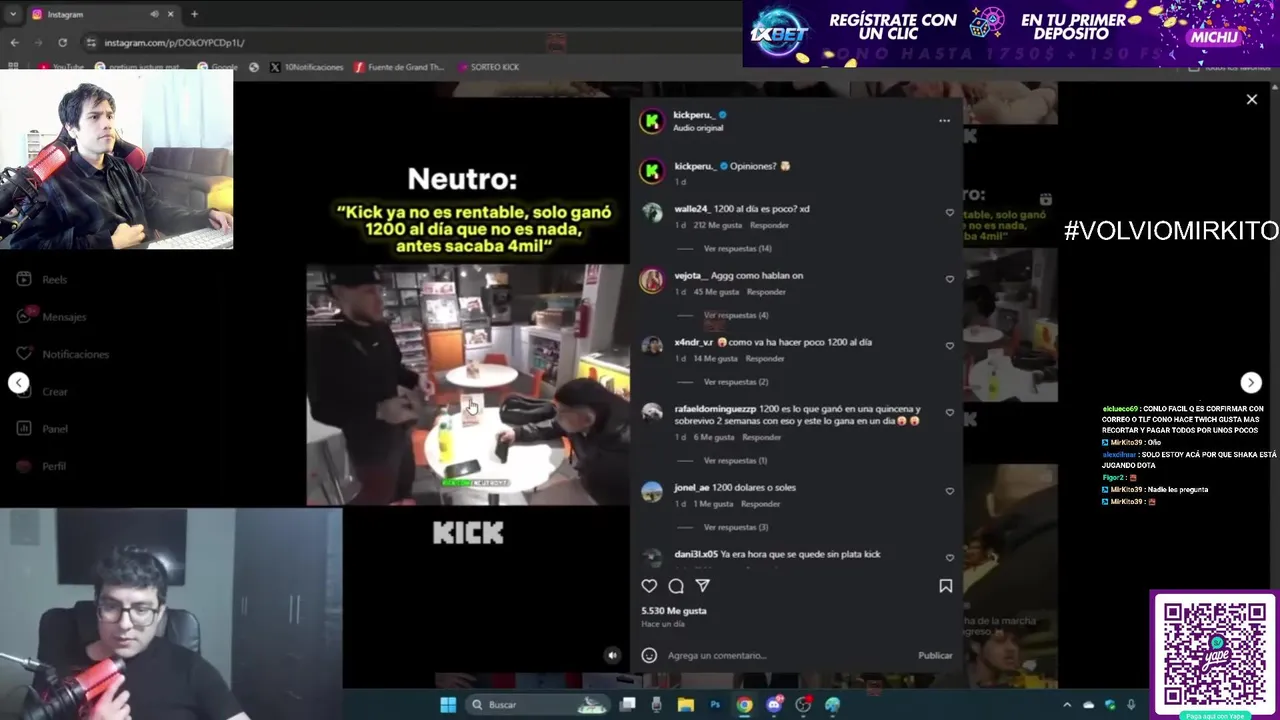Open Notificaciones in Instagram sidebar
Viewport: 1280px width, 720px height.
tap(63, 354)
